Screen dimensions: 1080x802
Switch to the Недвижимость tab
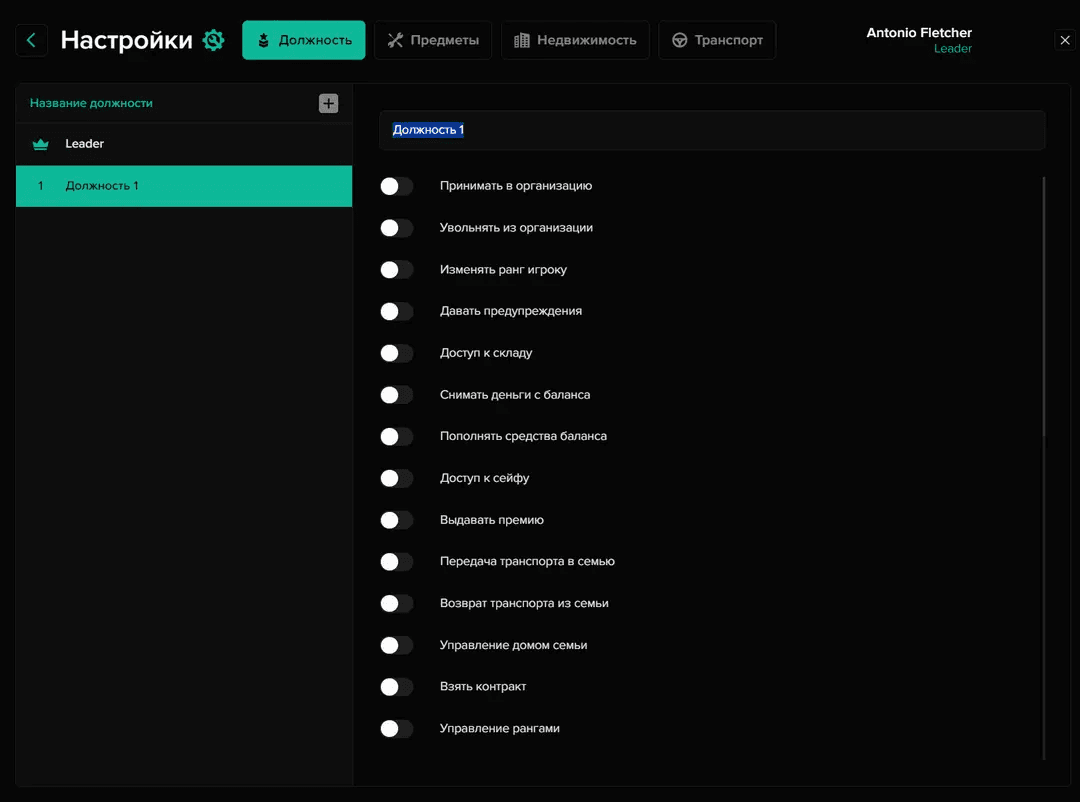[x=575, y=40]
